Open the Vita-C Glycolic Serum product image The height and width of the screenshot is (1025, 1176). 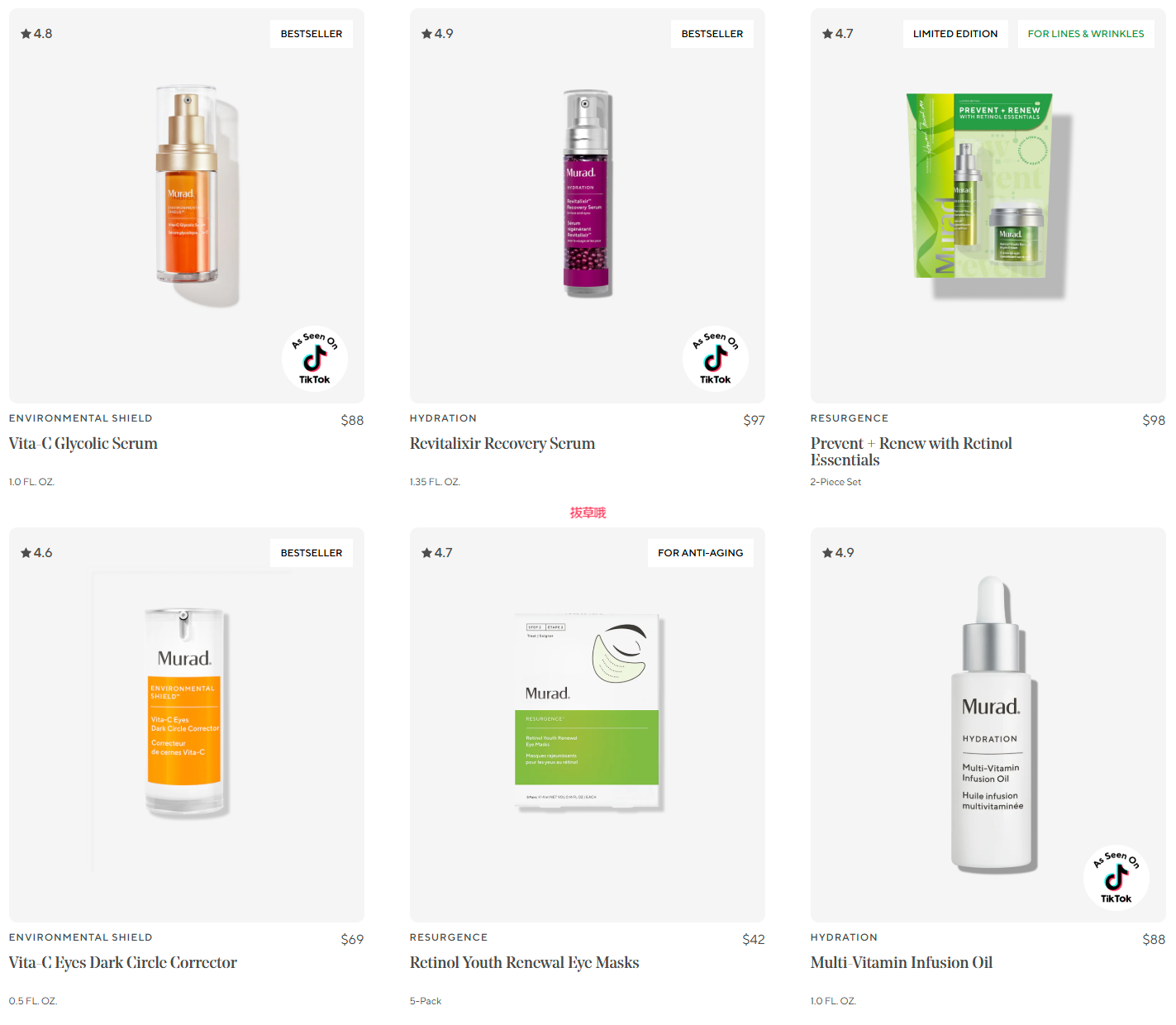pos(197,196)
